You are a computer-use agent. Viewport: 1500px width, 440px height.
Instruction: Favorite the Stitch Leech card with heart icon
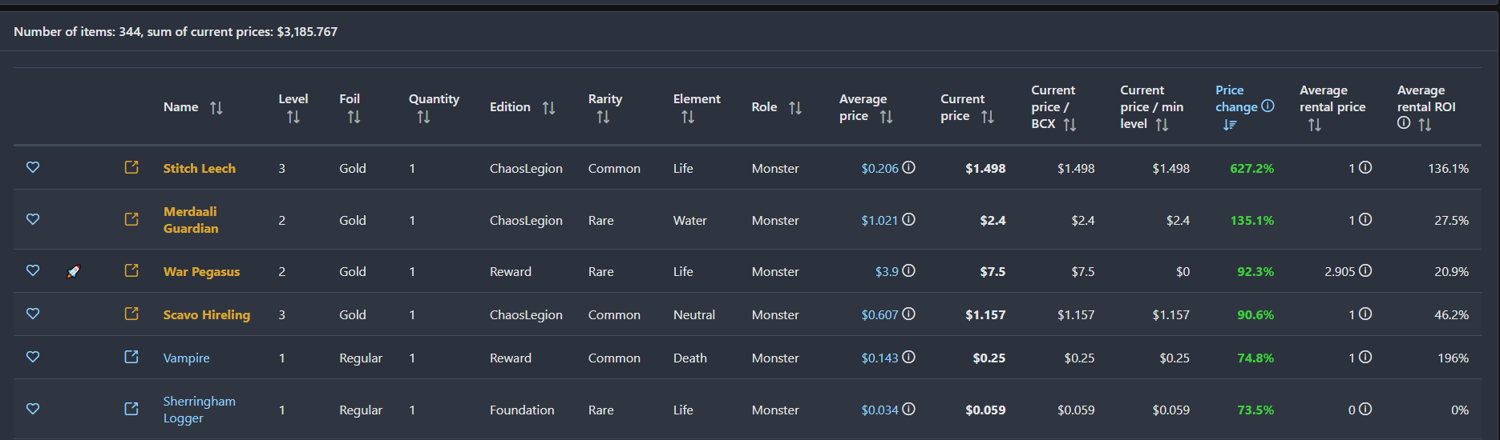32,168
